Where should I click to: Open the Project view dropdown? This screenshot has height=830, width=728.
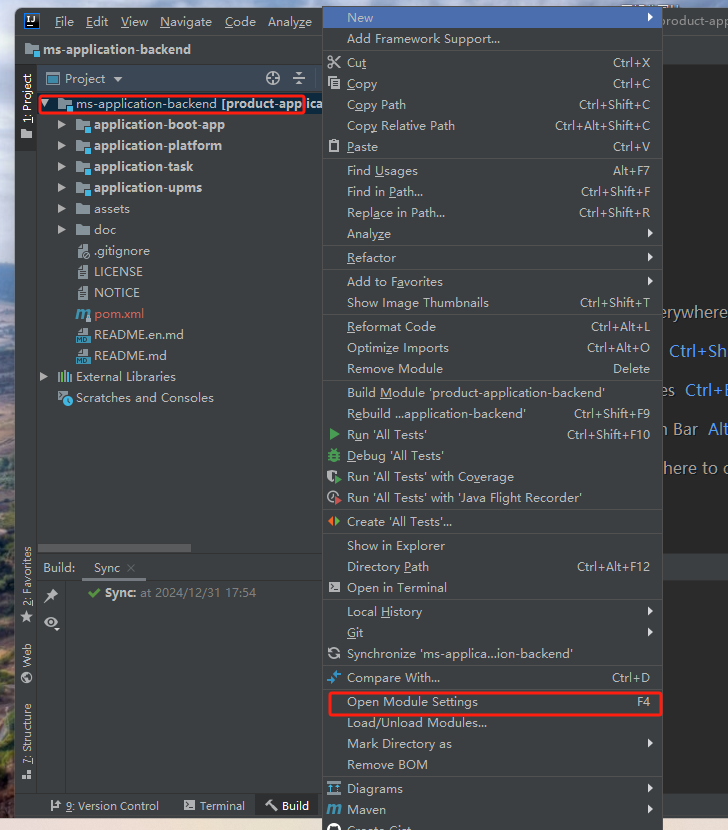[93, 78]
